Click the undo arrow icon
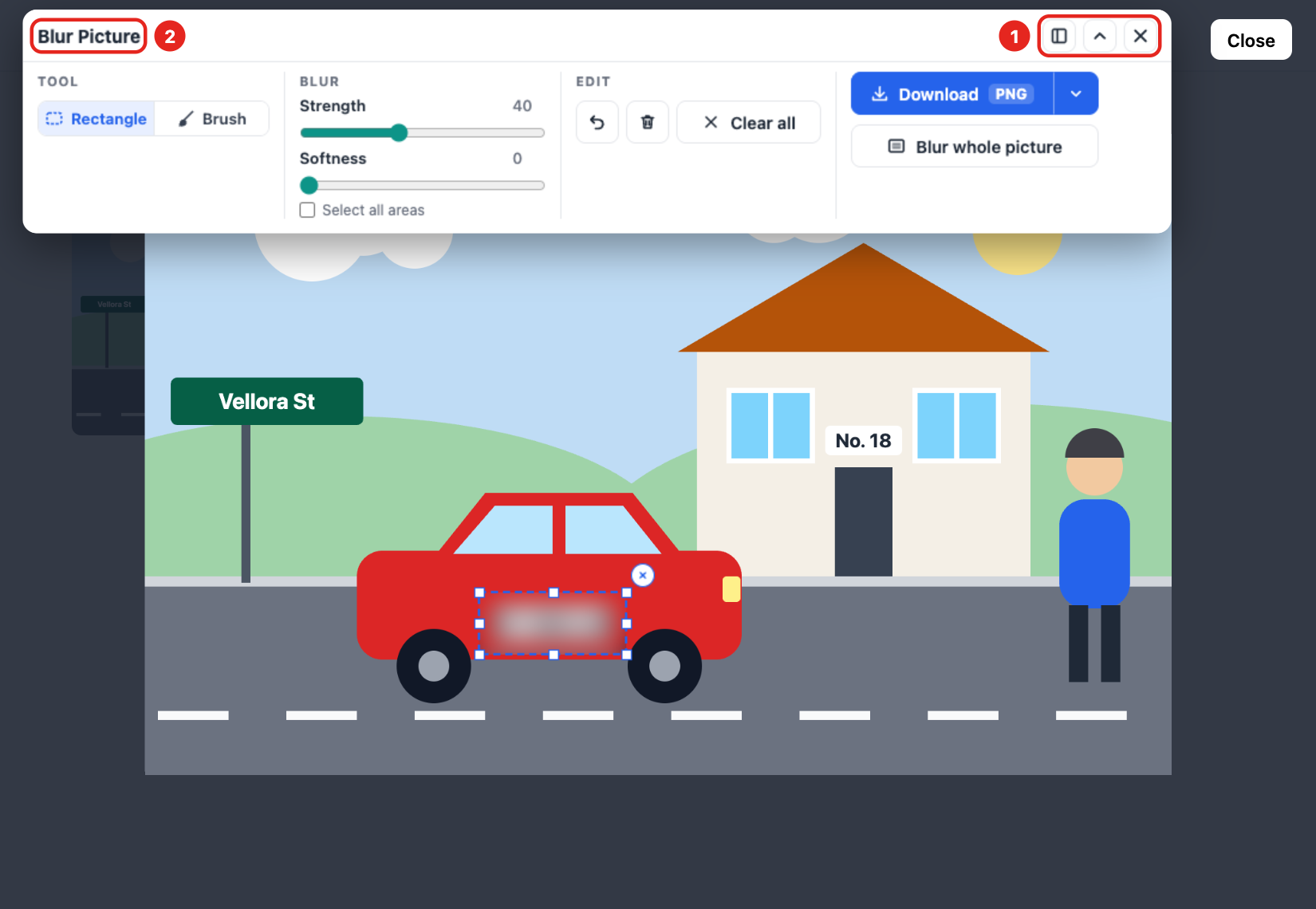 tap(597, 122)
